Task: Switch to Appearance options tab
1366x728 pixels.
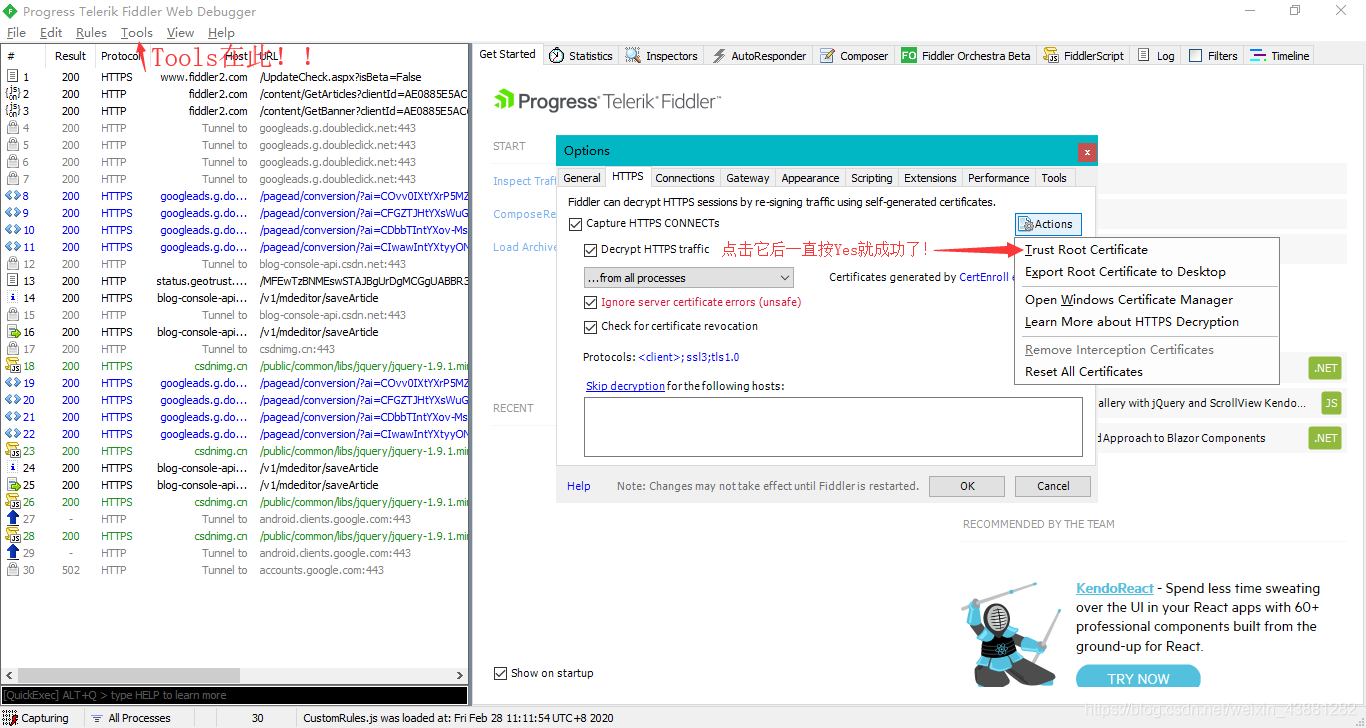Action: pos(810,178)
